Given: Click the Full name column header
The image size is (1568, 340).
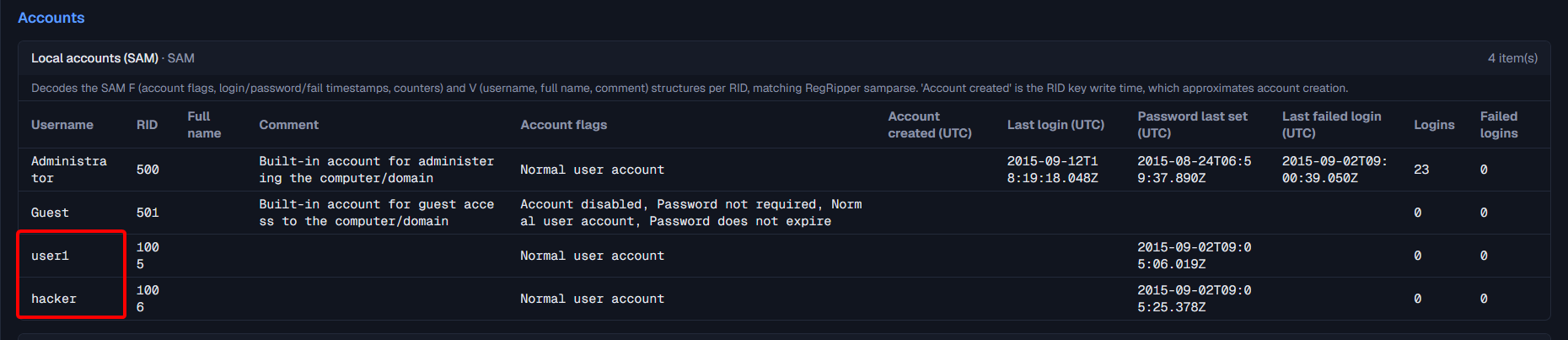Looking at the screenshot, I should click(x=204, y=125).
